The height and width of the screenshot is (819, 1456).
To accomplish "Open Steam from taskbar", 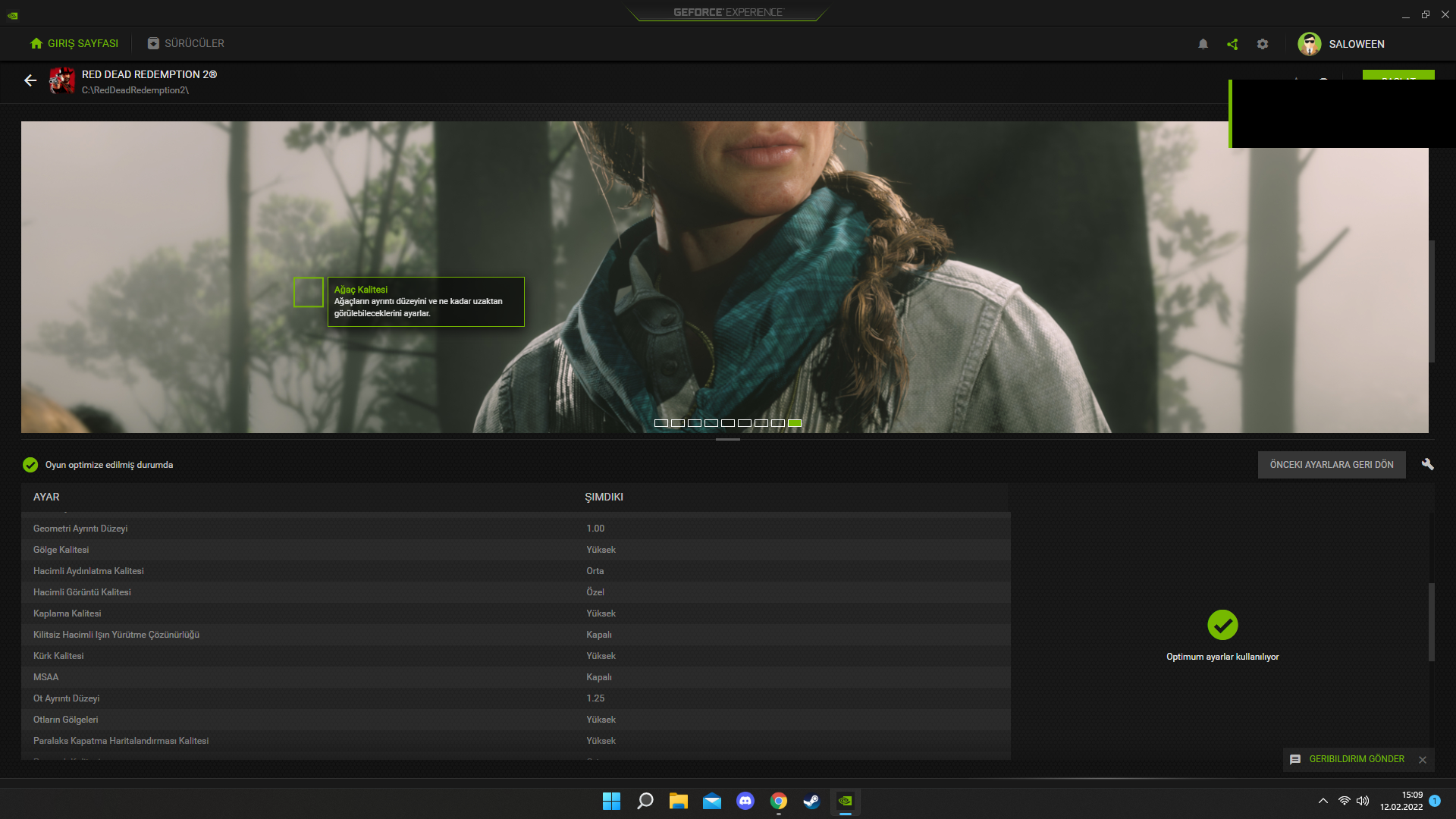I will coord(811,802).
